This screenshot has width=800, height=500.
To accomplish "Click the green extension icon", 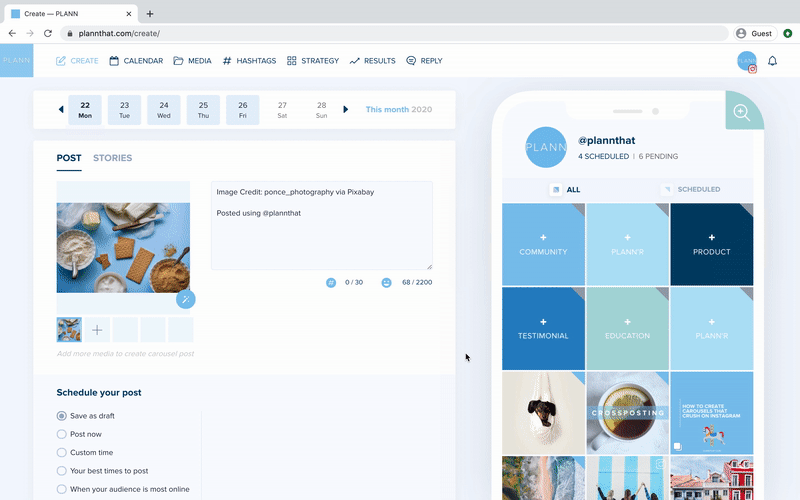I will pyautogui.click(x=788, y=33).
